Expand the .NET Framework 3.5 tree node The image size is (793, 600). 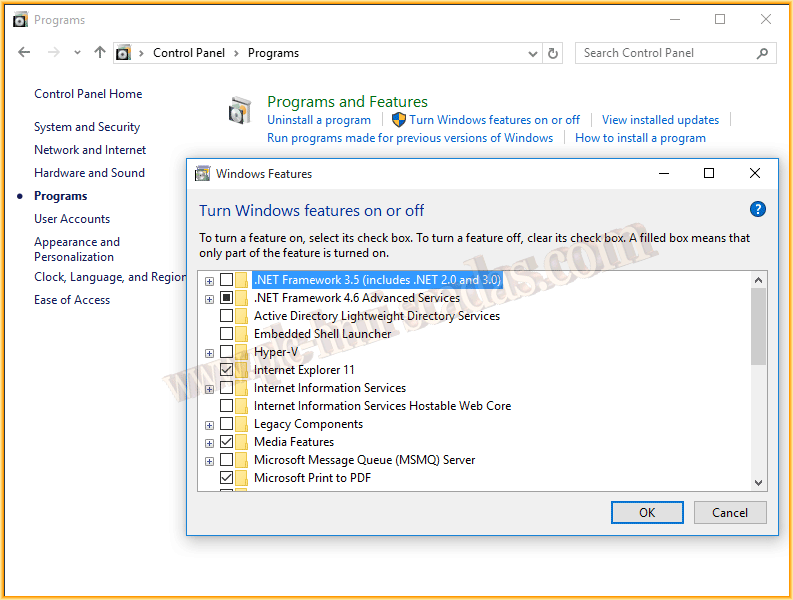(x=209, y=280)
